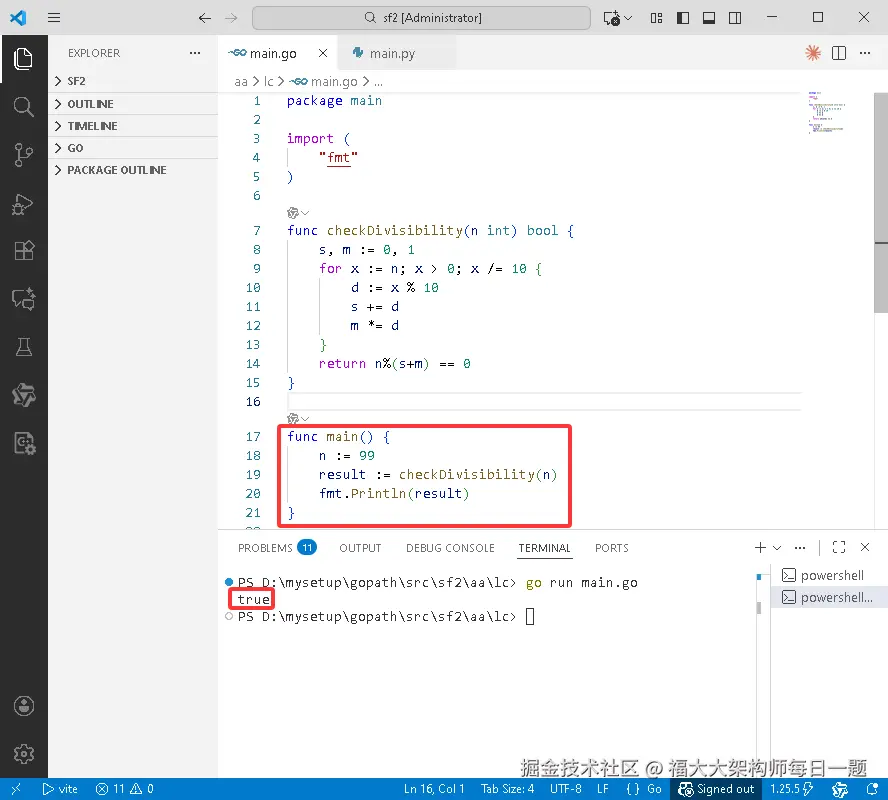
Task: Select the second powershell terminal entry
Action: [x=829, y=597]
